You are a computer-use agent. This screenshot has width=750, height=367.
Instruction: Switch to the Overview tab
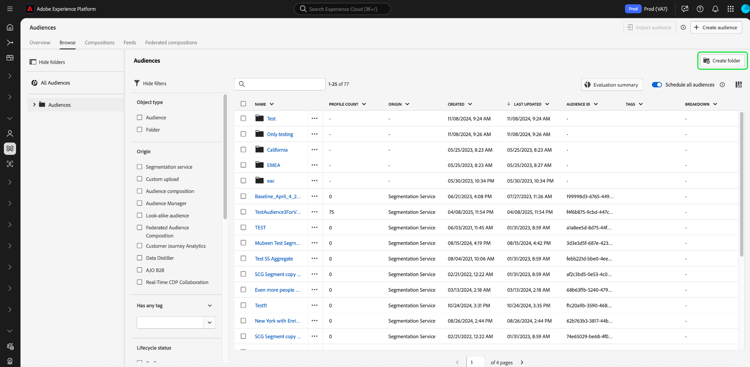pos(40,43)
